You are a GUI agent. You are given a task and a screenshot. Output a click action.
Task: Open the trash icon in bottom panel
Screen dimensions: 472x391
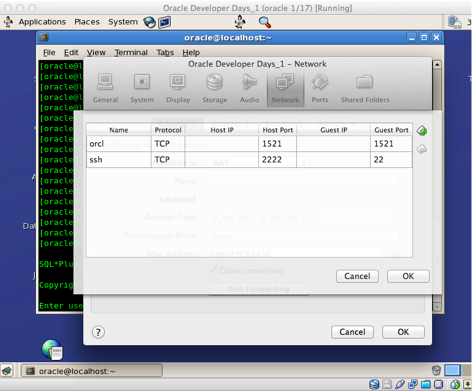(436, 370)
